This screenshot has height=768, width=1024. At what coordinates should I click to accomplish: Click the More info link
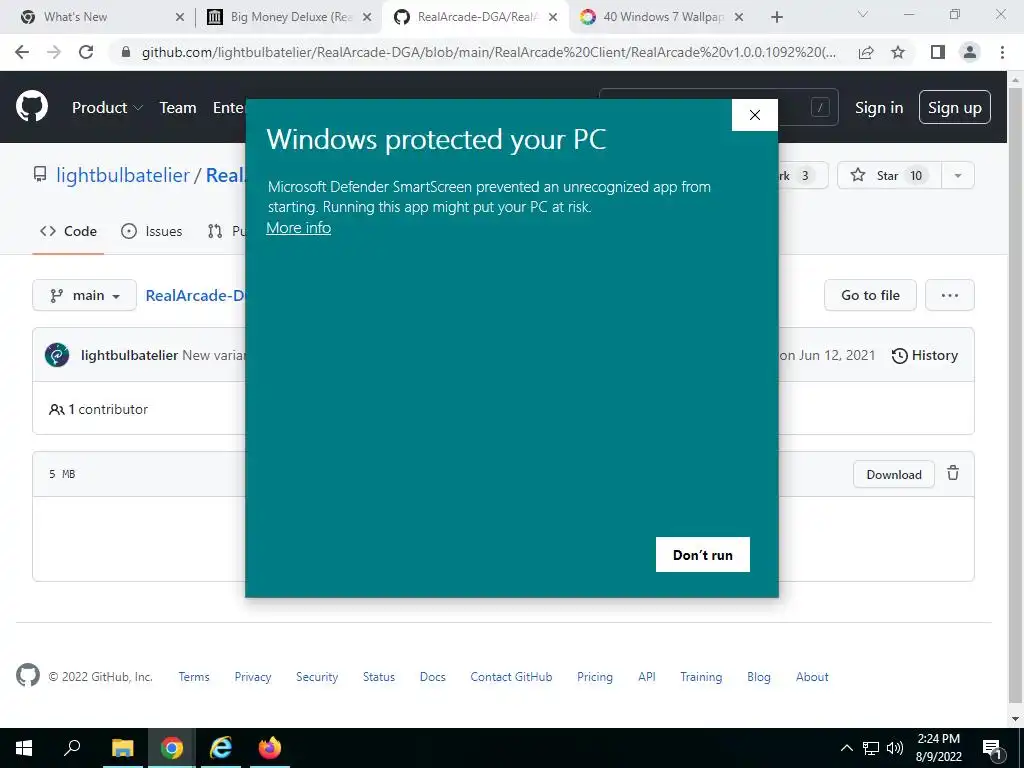click(298, 228)
